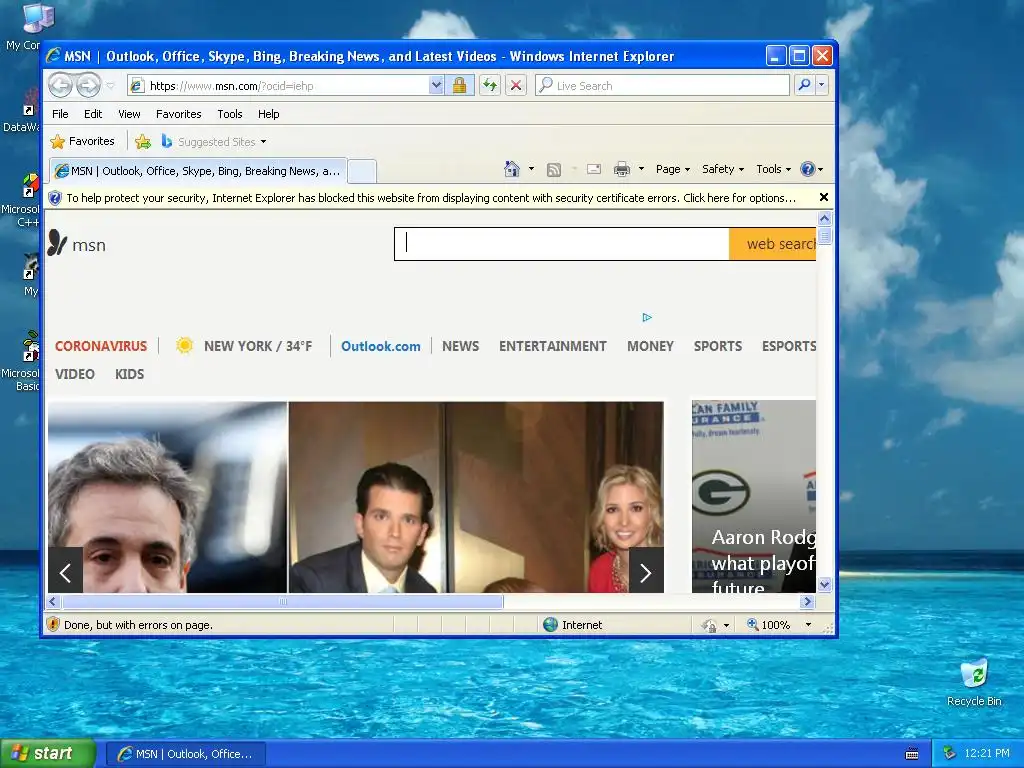Open the Tools command bar dropdown
Viewport: 1024px width, 768px height.
click(773, 169)
